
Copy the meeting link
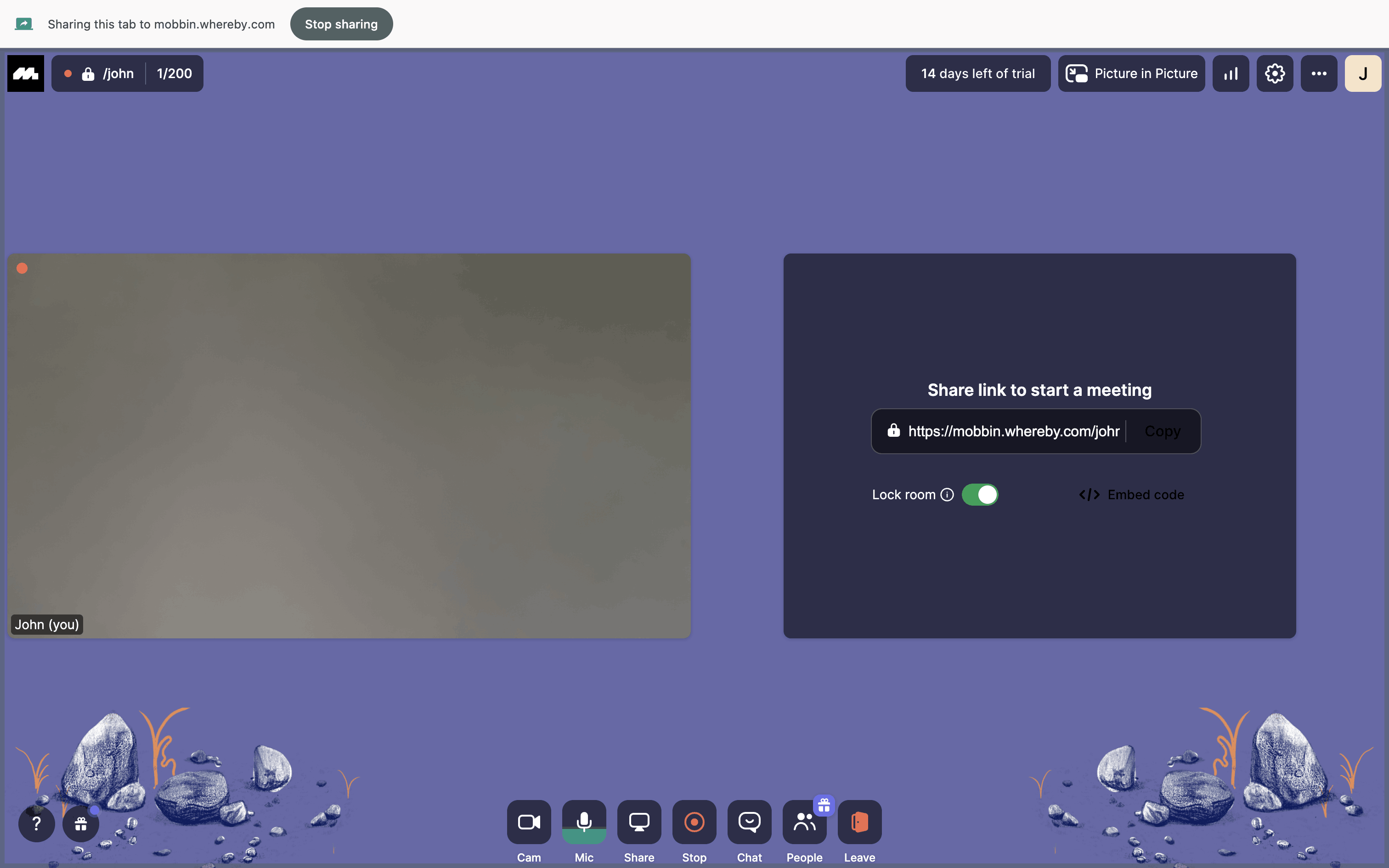click(1162, 431)
